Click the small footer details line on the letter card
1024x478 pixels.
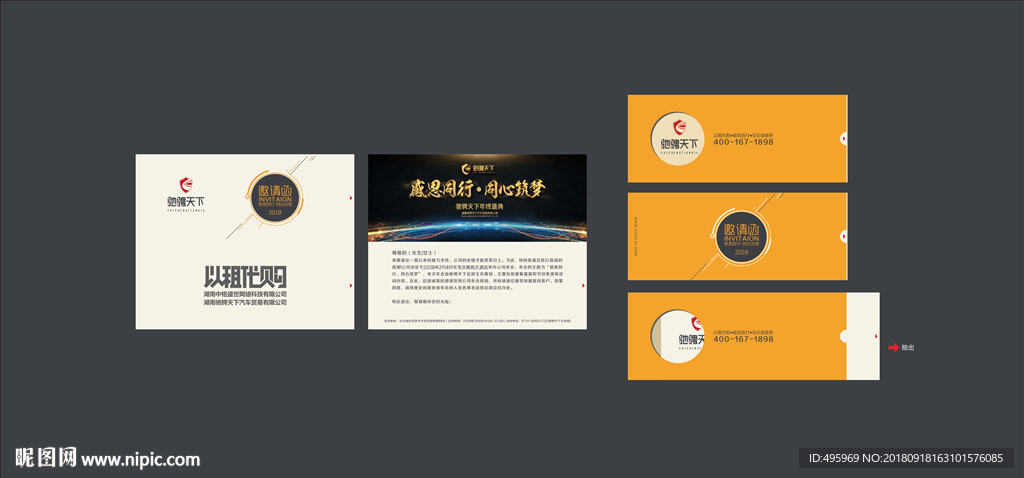477,321
